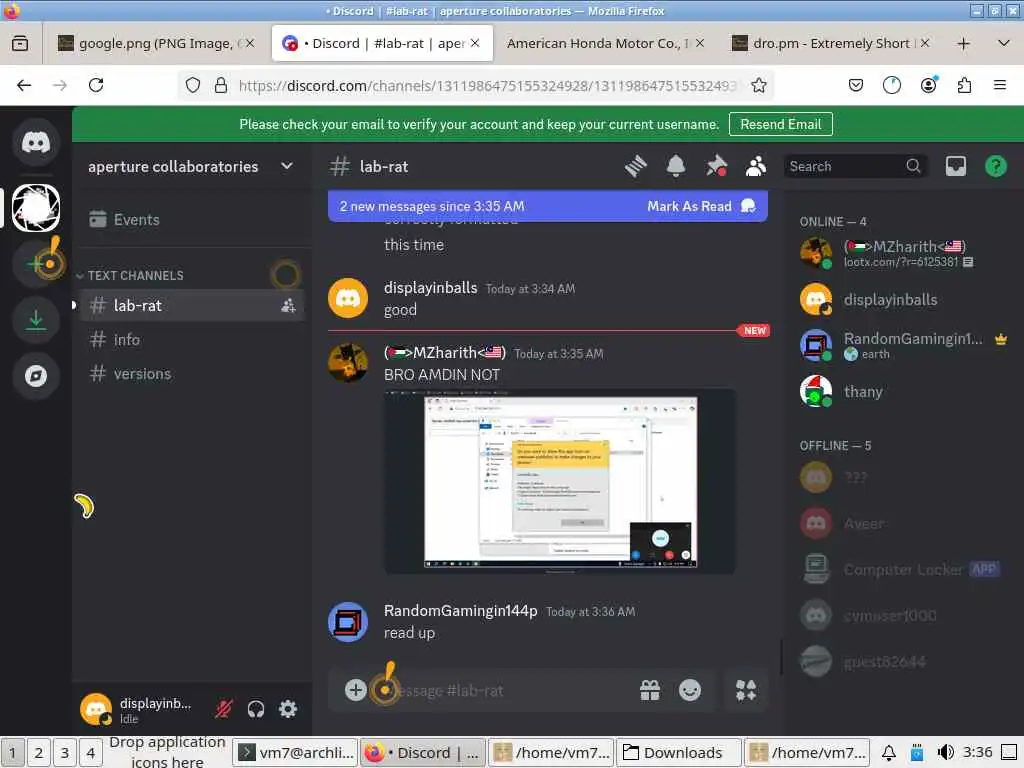The width and height of the screenshot is (1024, 768).
Task: Open the Firefox View icon
Action: [20, 44]
